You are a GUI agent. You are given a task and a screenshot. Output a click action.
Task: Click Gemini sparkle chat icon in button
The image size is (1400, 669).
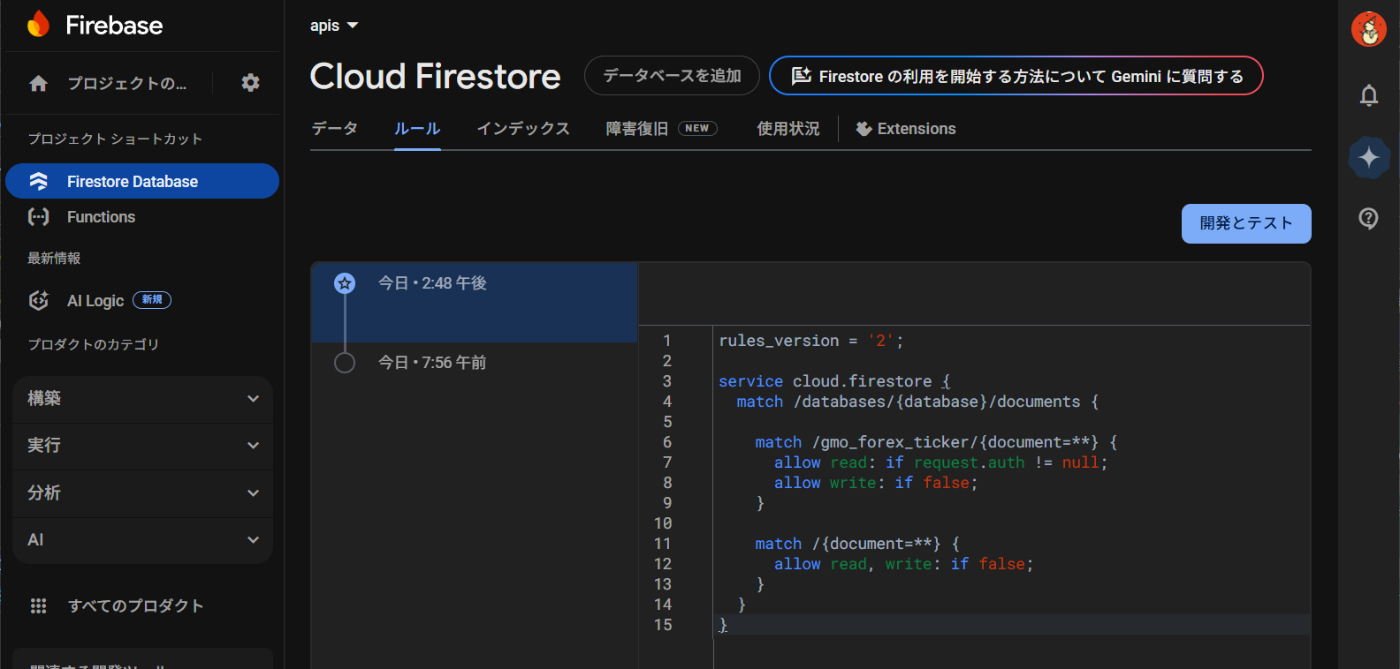pyautogui.click(x=800, y=76)
